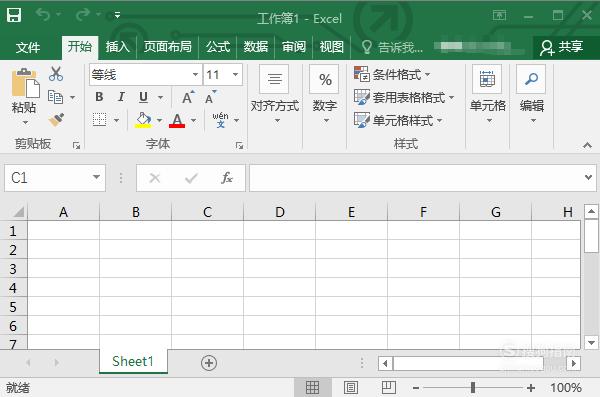Screen dimensions: 600x397
Task: Increase font size with large A
Action: [x=188, y=97]
